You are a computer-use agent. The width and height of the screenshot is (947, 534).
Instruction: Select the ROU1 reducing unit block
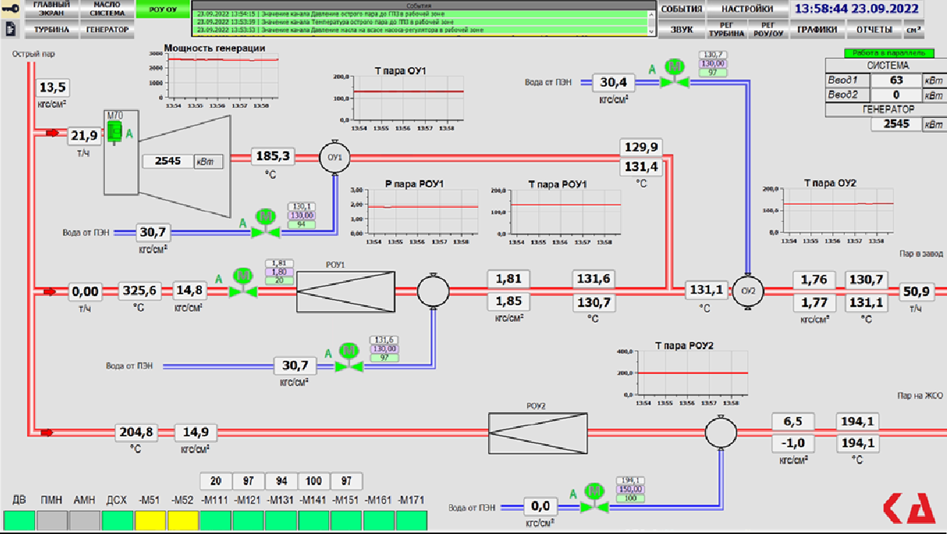pos(346,291)
